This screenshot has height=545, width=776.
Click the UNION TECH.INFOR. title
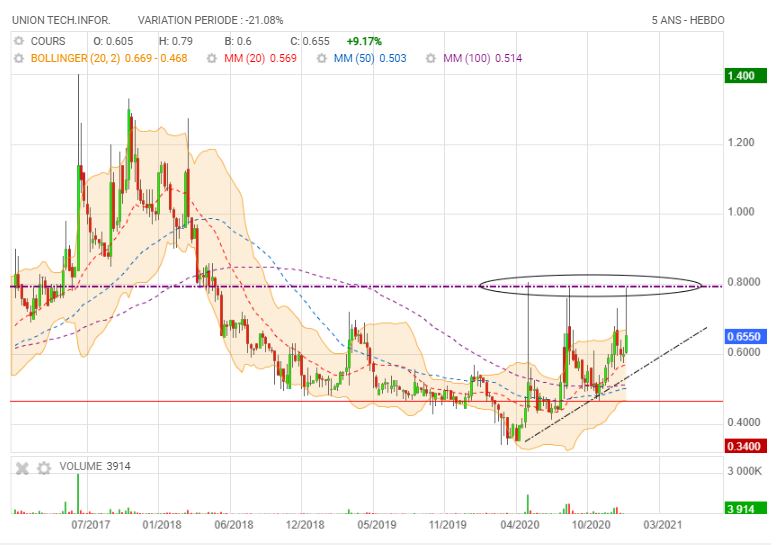tap(61, 20)
